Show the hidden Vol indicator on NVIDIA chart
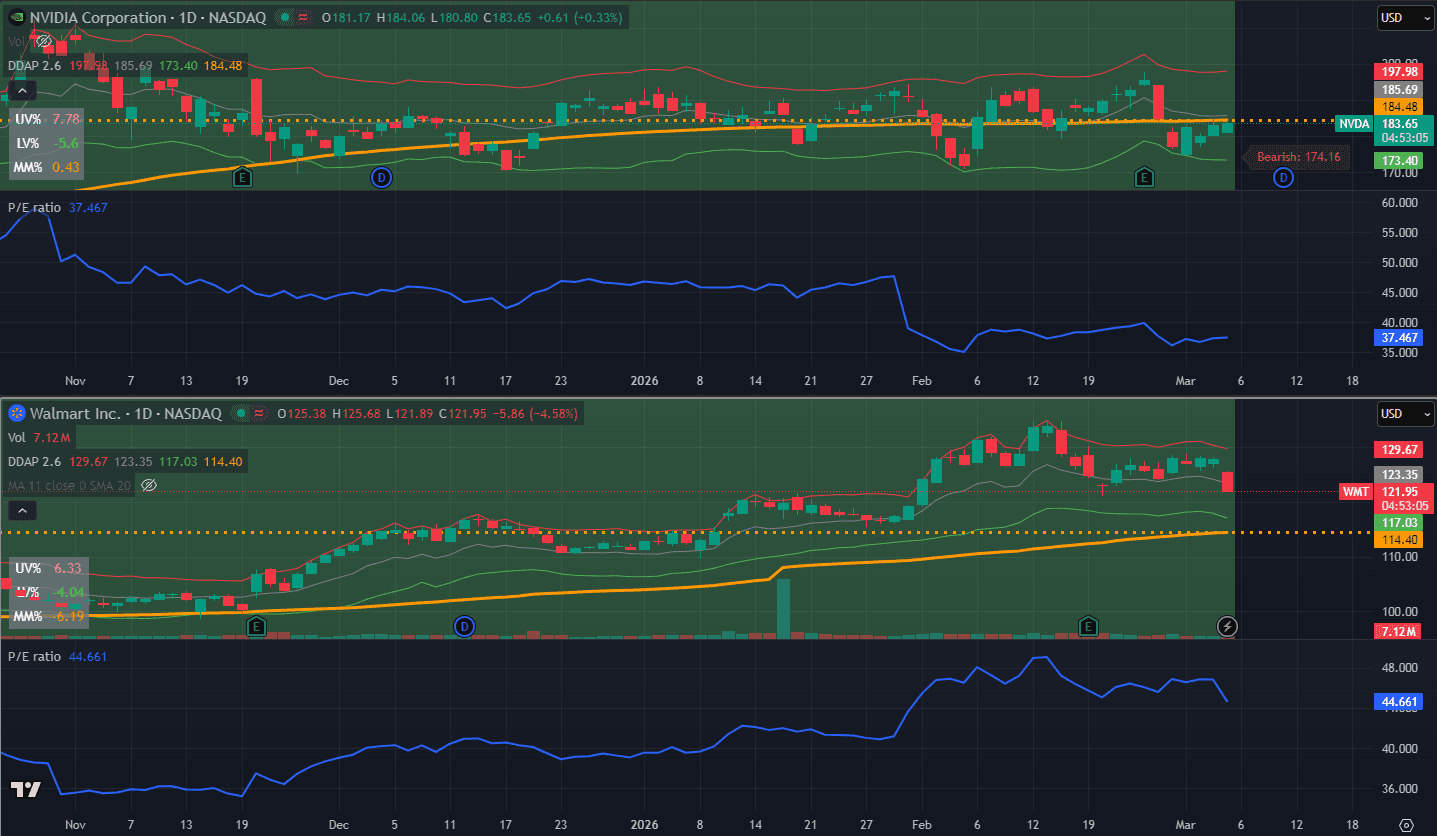The width and height of the screenshot is (1437, 836). (x=42, y=42)
